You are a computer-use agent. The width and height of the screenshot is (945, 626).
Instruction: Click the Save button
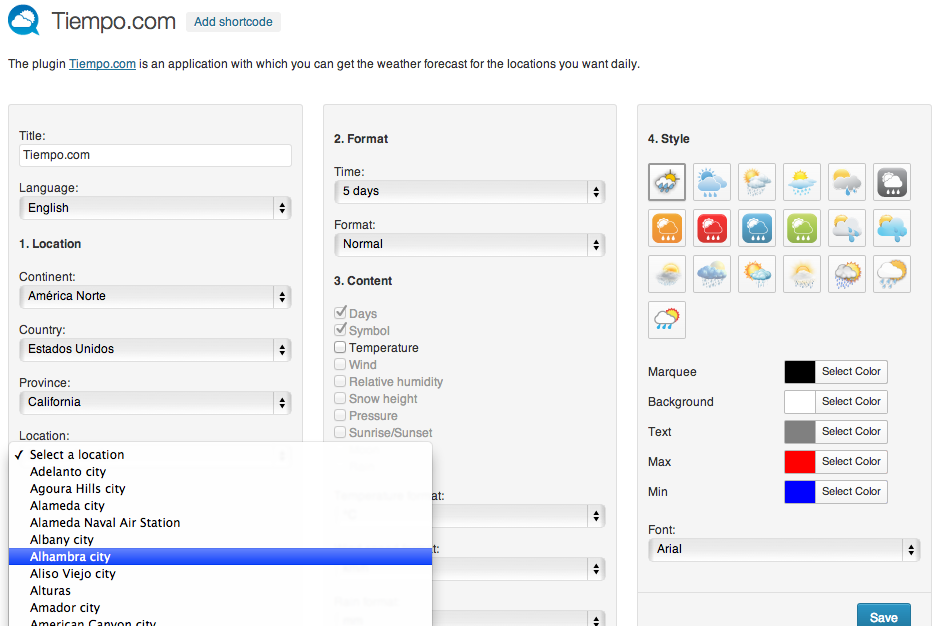[x=884, y=616]
